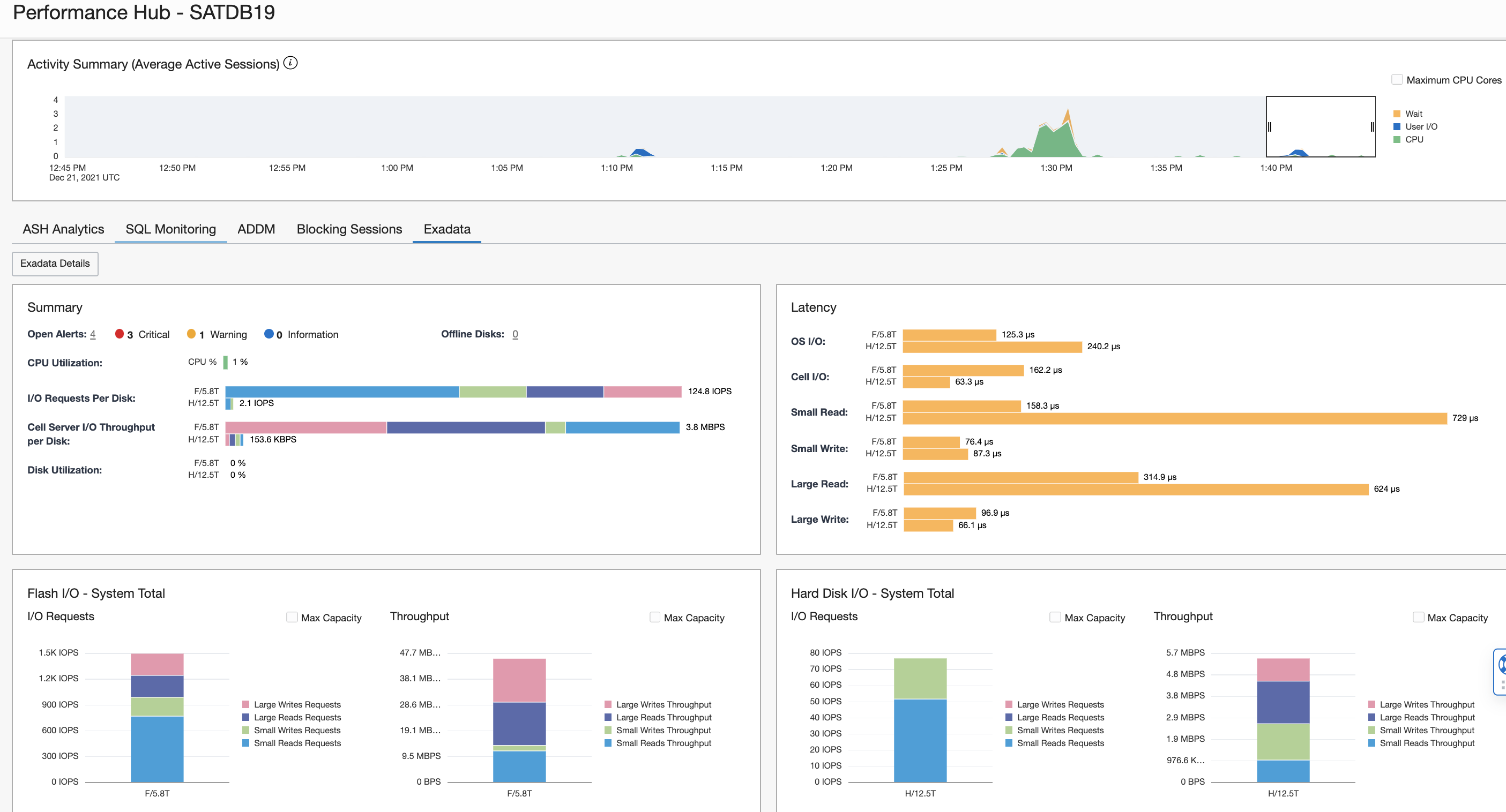Image resolution: width=1506 pixels, height=812 pixels.
Task: Open the Blocking Sessions tab
Action: [x=349, y=229]
